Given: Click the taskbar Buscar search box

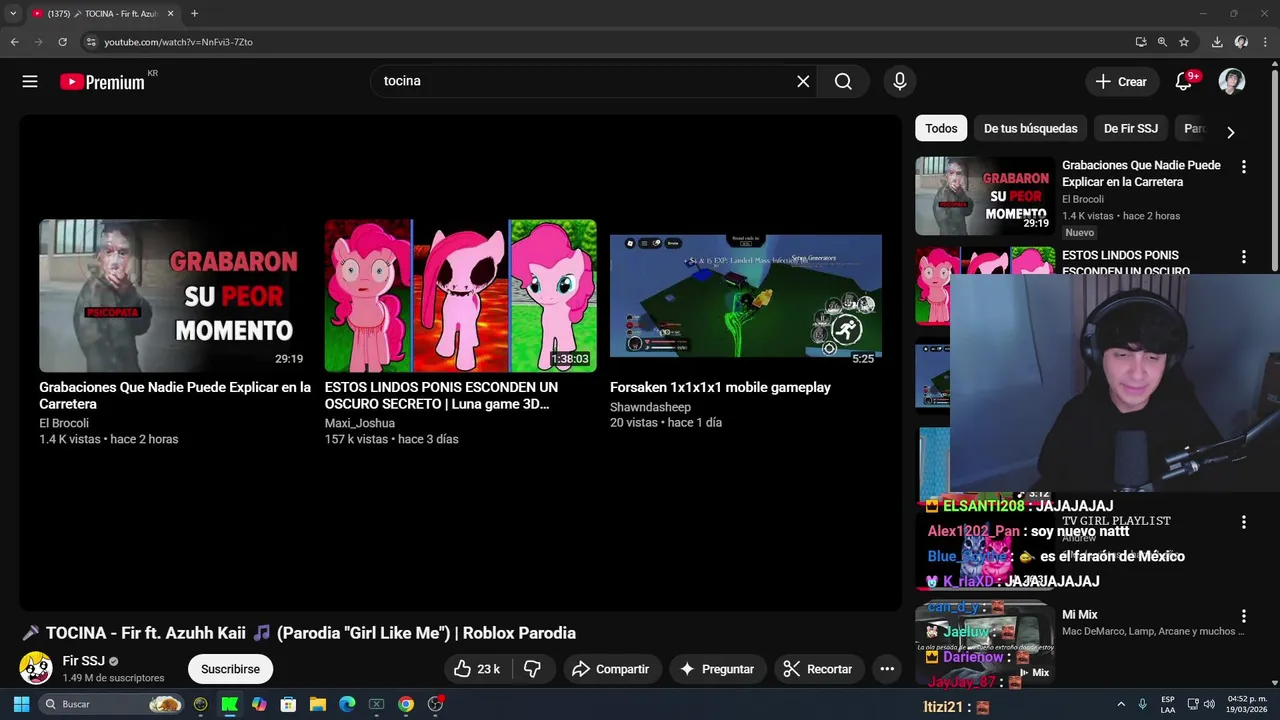Looking at the screenshot, I should [111, 704].
